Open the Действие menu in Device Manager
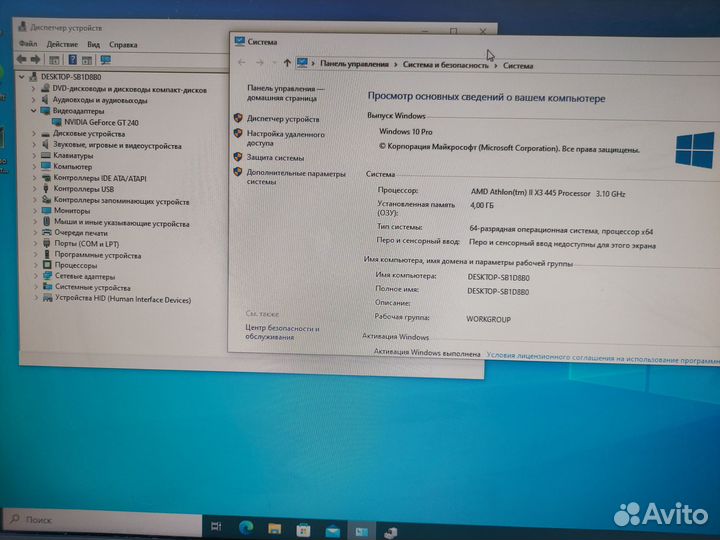 [x=62, y=44]
